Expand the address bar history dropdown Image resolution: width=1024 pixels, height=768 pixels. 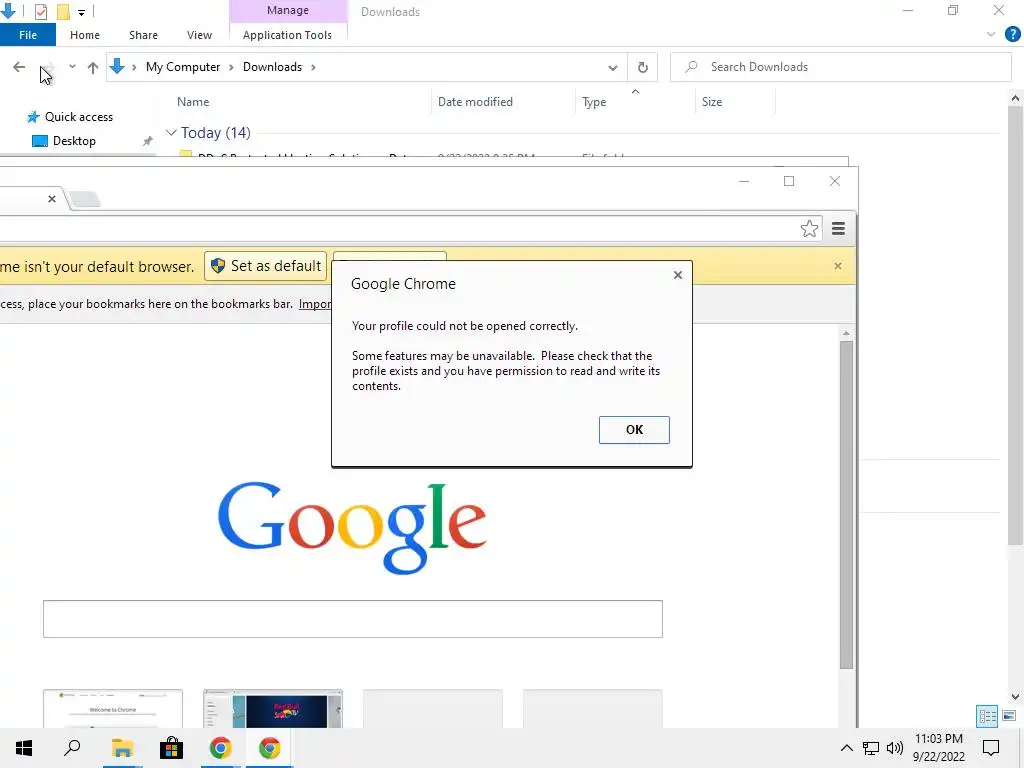(613, 67)
